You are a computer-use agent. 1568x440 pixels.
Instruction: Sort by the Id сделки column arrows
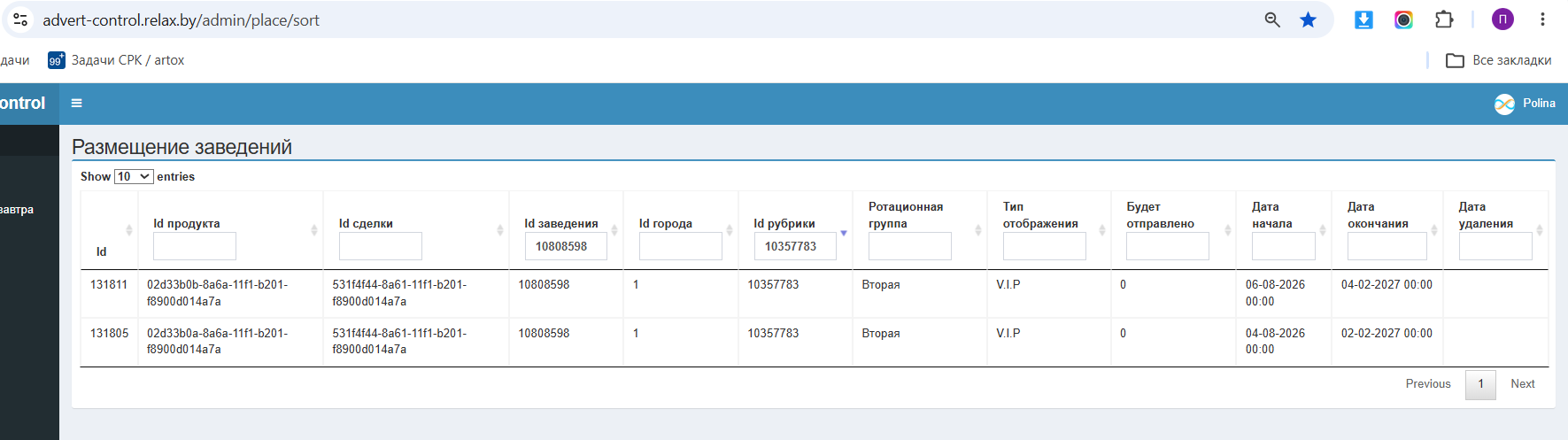[500, 230]
